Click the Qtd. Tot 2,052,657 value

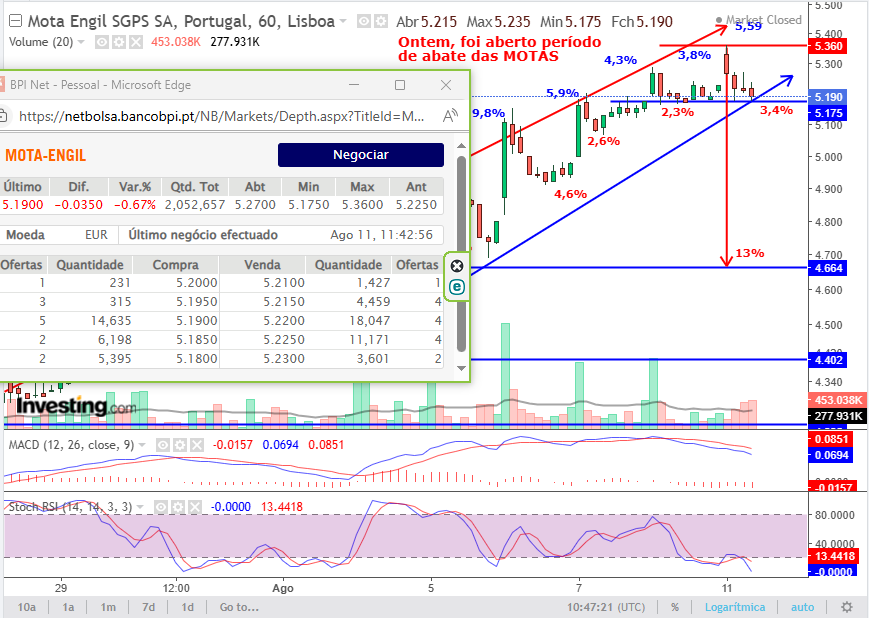[x=195, y=205]
